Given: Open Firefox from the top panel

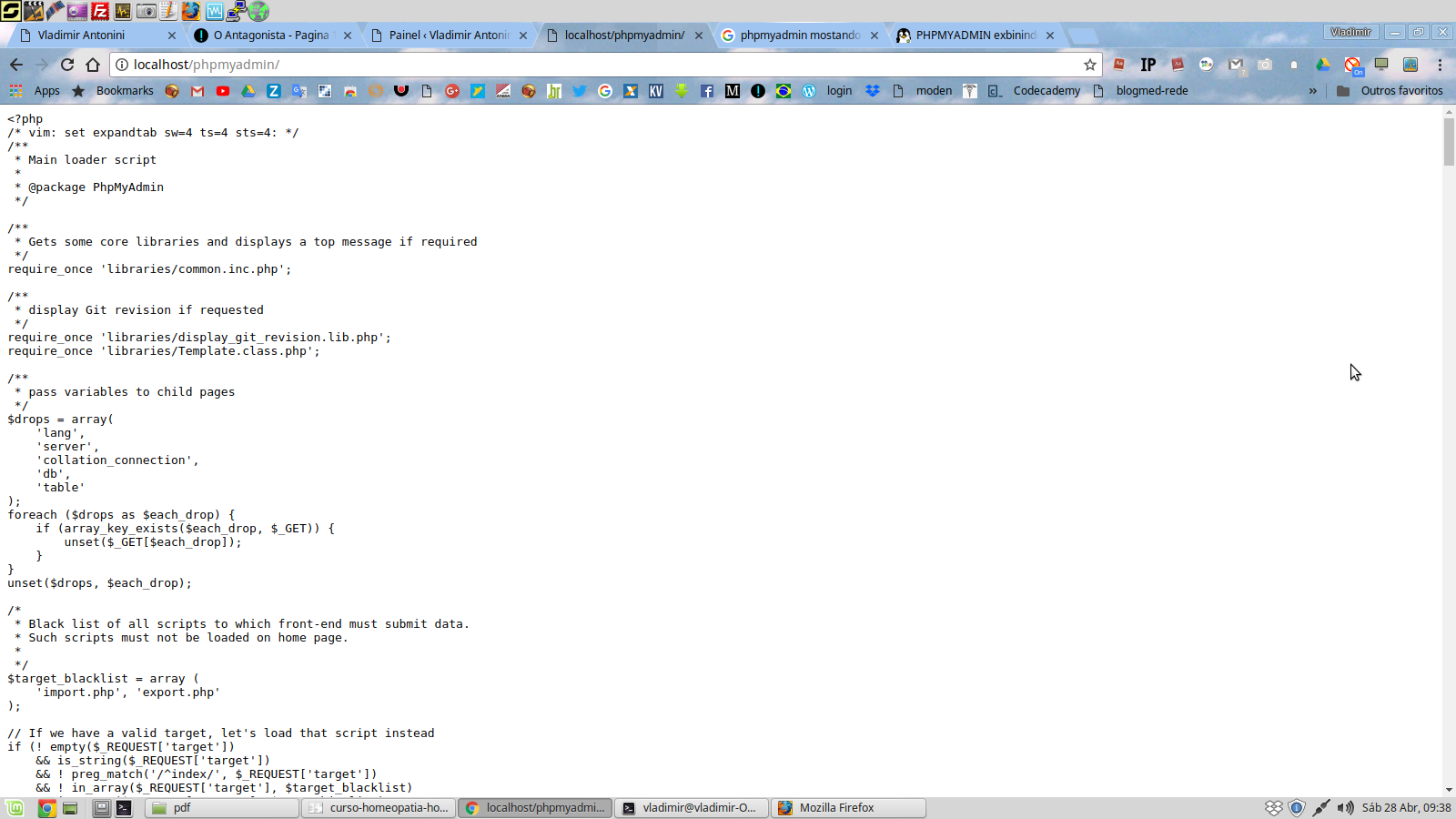Looking at the screenshot, I should click(190, 12).
